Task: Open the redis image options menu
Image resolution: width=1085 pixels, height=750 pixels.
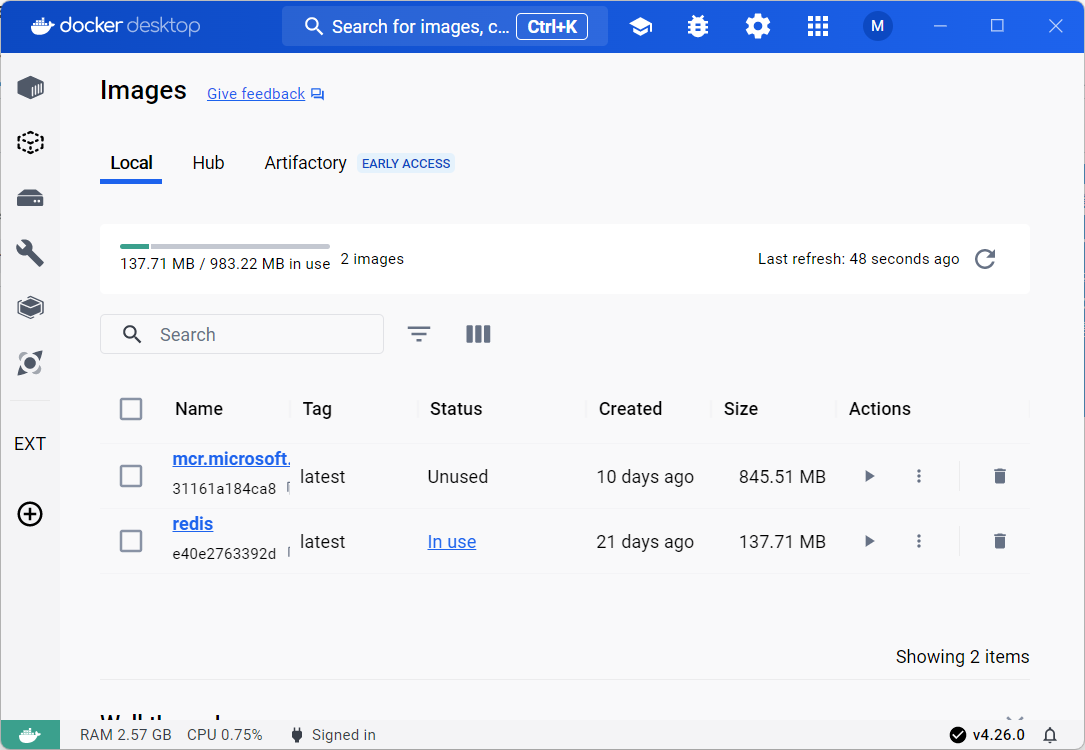Action: coord(919,540)
